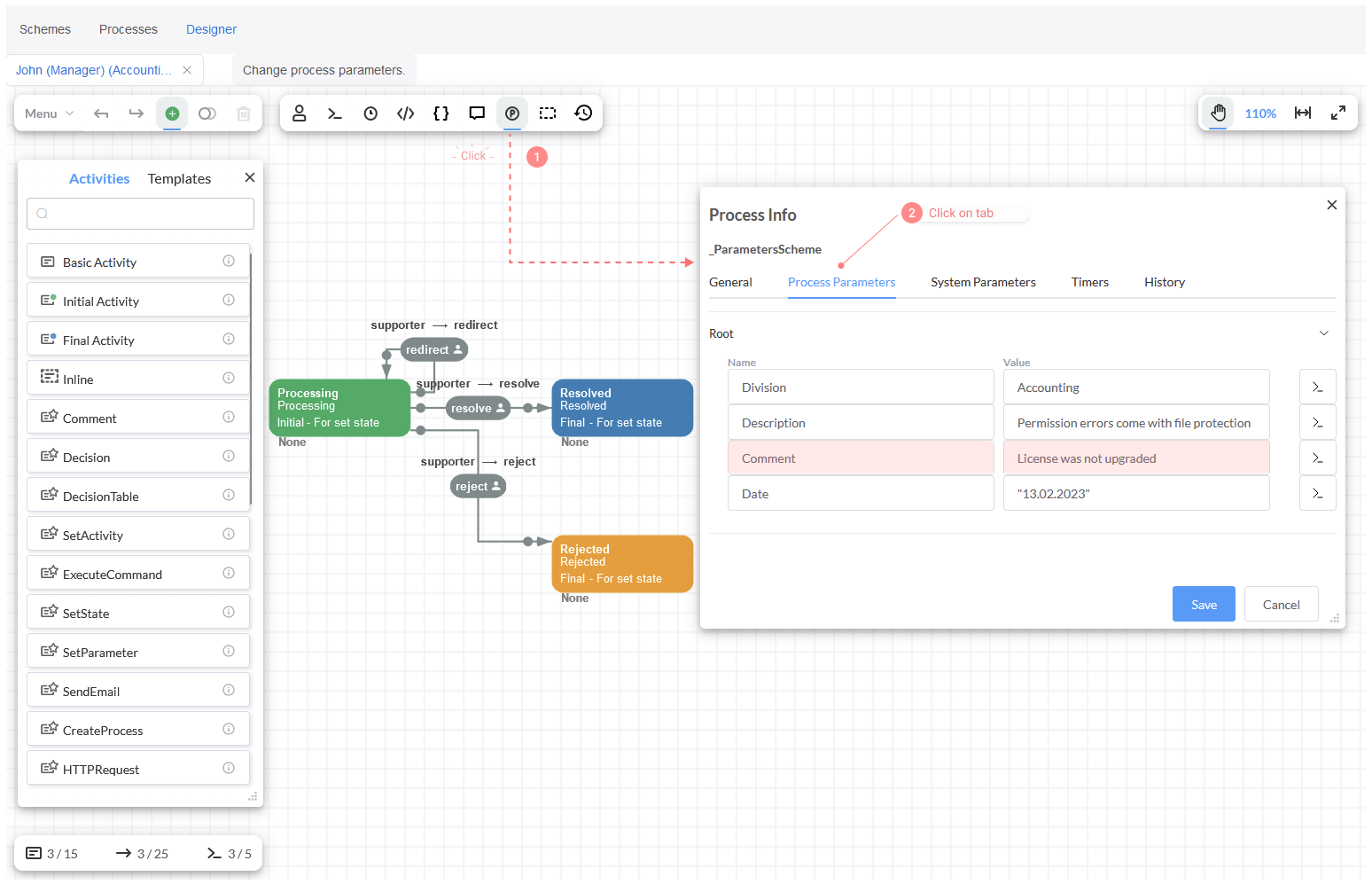Show info for Basic Activity
The image size is (1372, 892).
(x=229, y=261)
